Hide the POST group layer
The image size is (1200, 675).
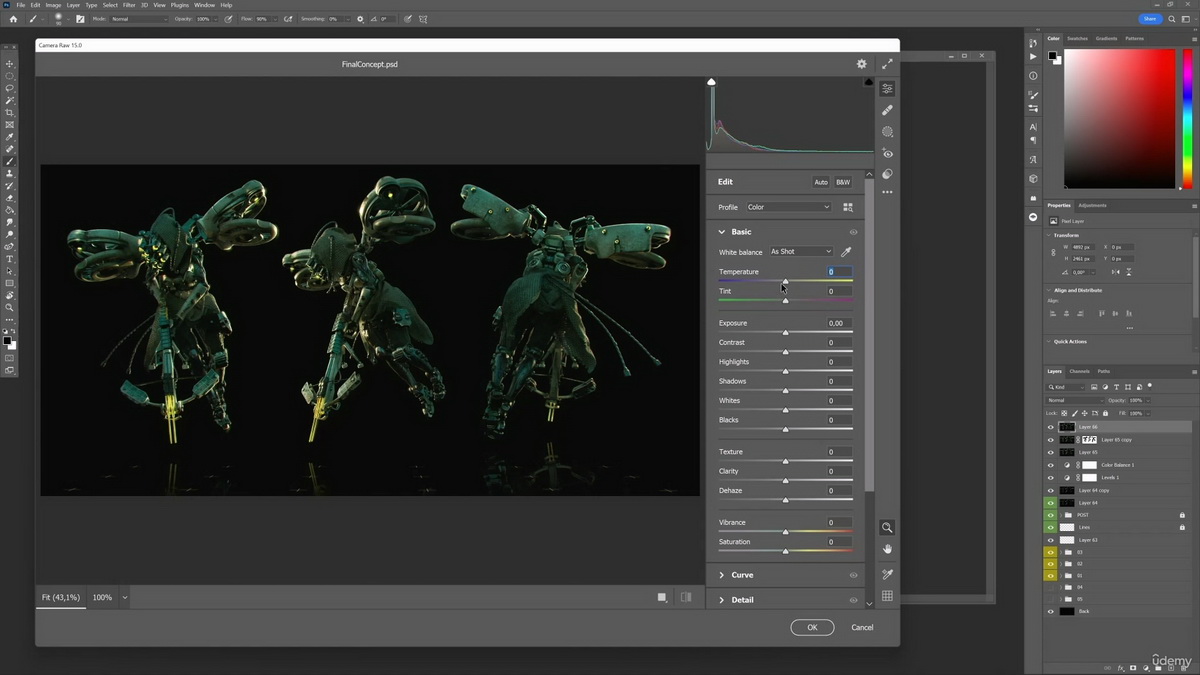[1050, 515]
